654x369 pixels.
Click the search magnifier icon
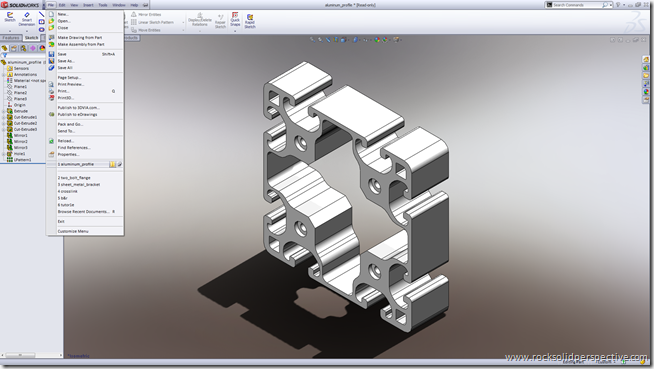[x=605, y=5]
